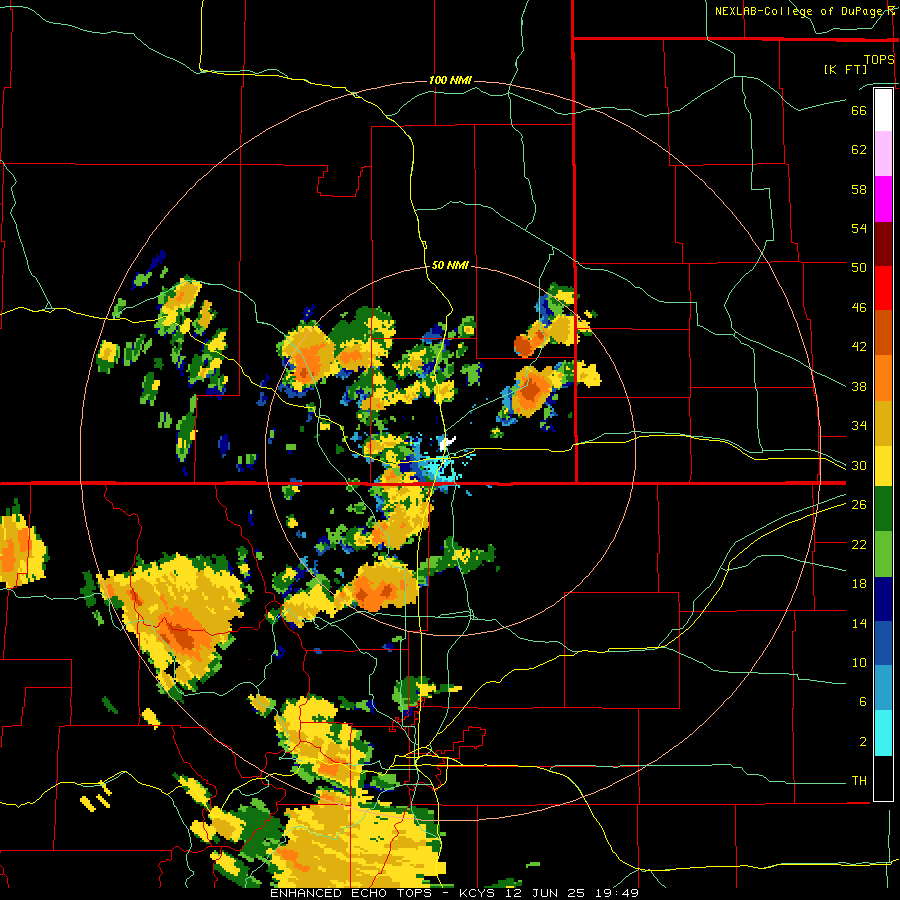Pick the bright red legend swatch
900x900 pixels.
pyautogui.click(x=883, y=288)
